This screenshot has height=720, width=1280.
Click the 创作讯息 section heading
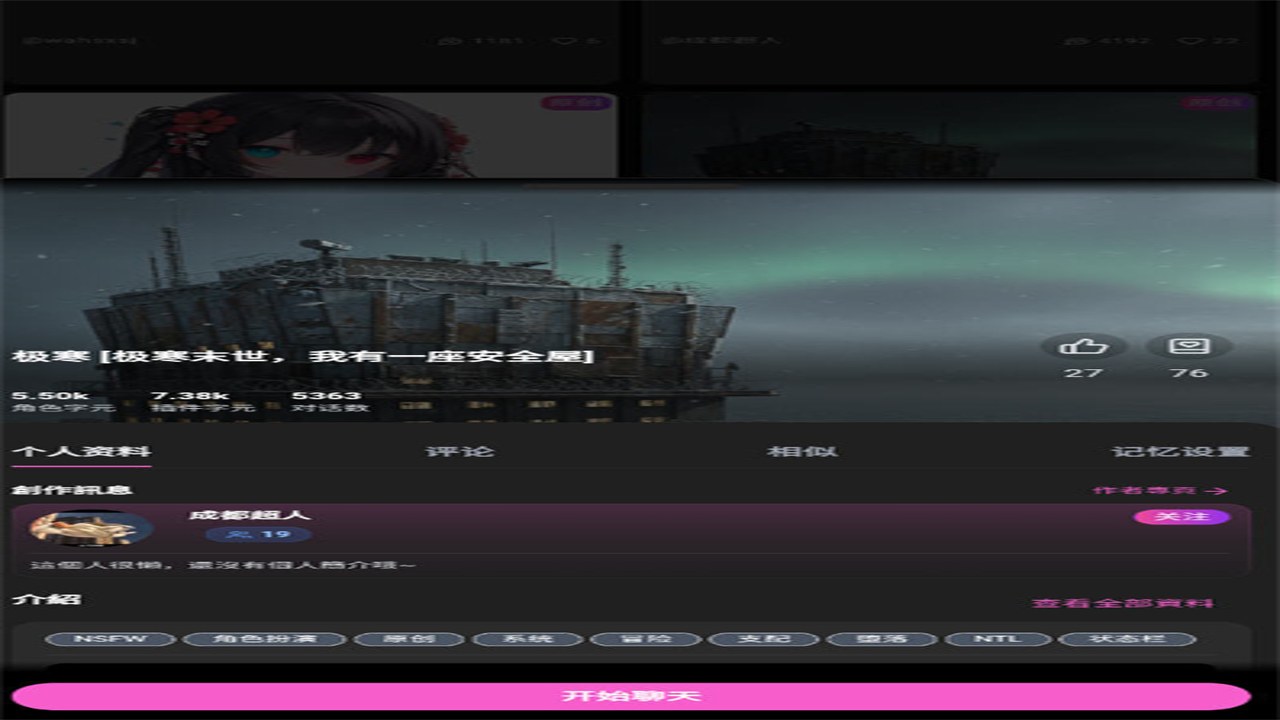(72, 490)
